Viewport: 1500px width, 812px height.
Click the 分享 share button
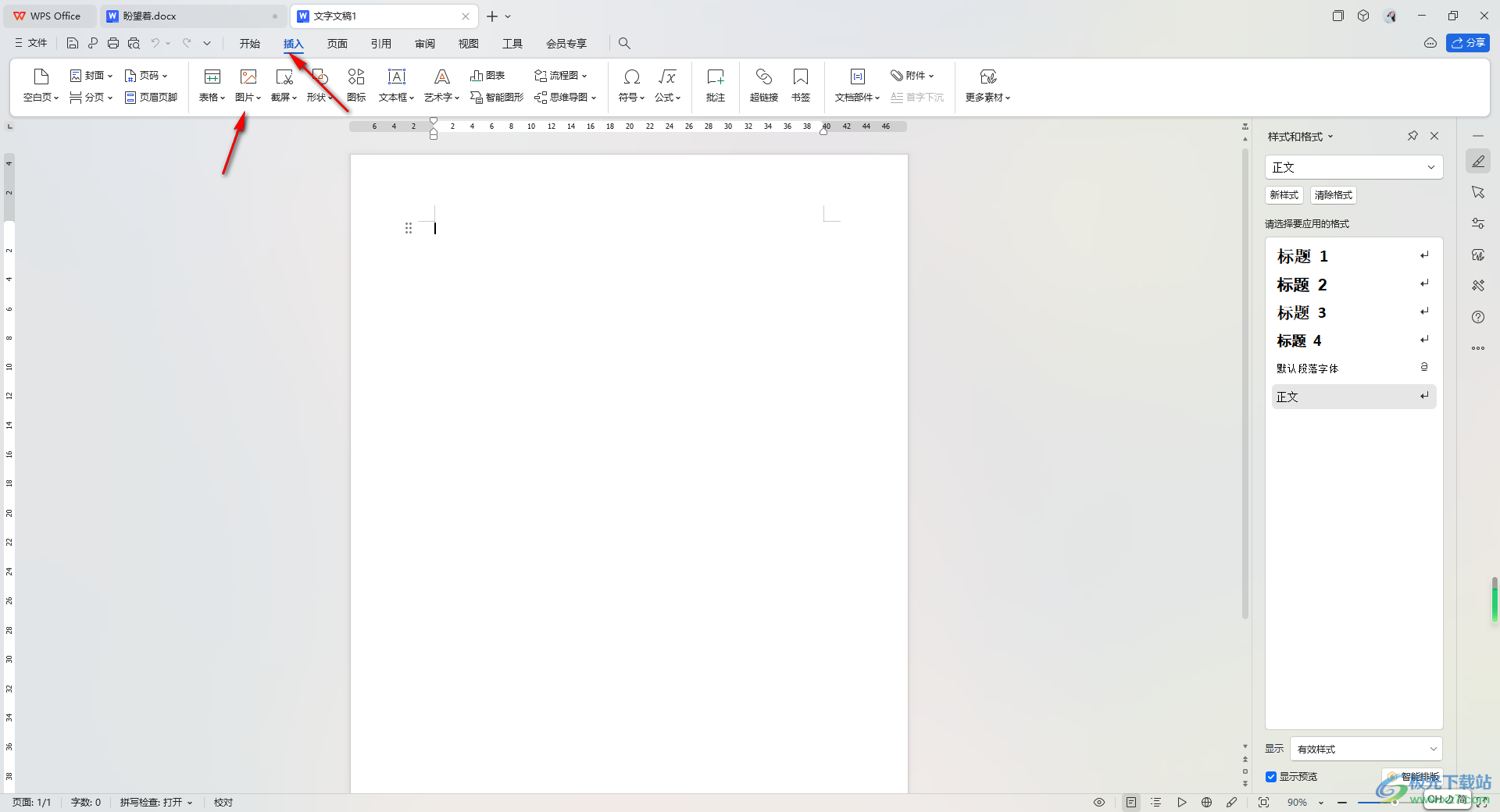1468,43
